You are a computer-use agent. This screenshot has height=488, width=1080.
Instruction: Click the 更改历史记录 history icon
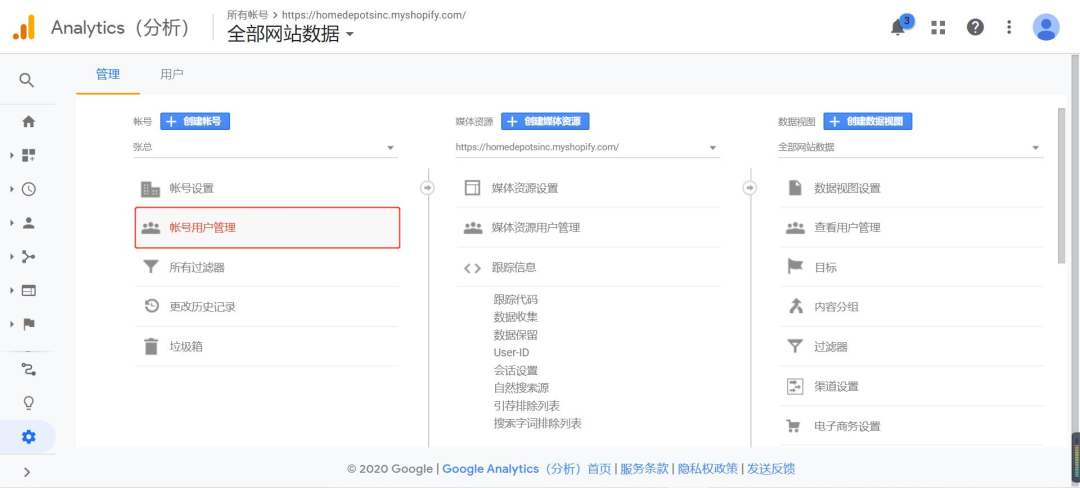click(152, 306)
